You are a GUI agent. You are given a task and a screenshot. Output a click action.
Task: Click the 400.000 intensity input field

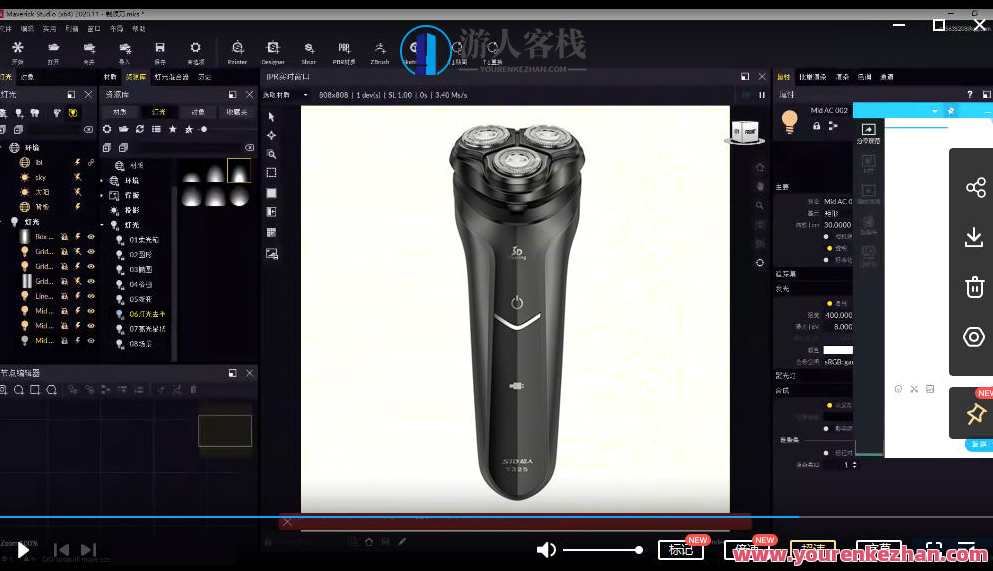(x=838, y=315)
